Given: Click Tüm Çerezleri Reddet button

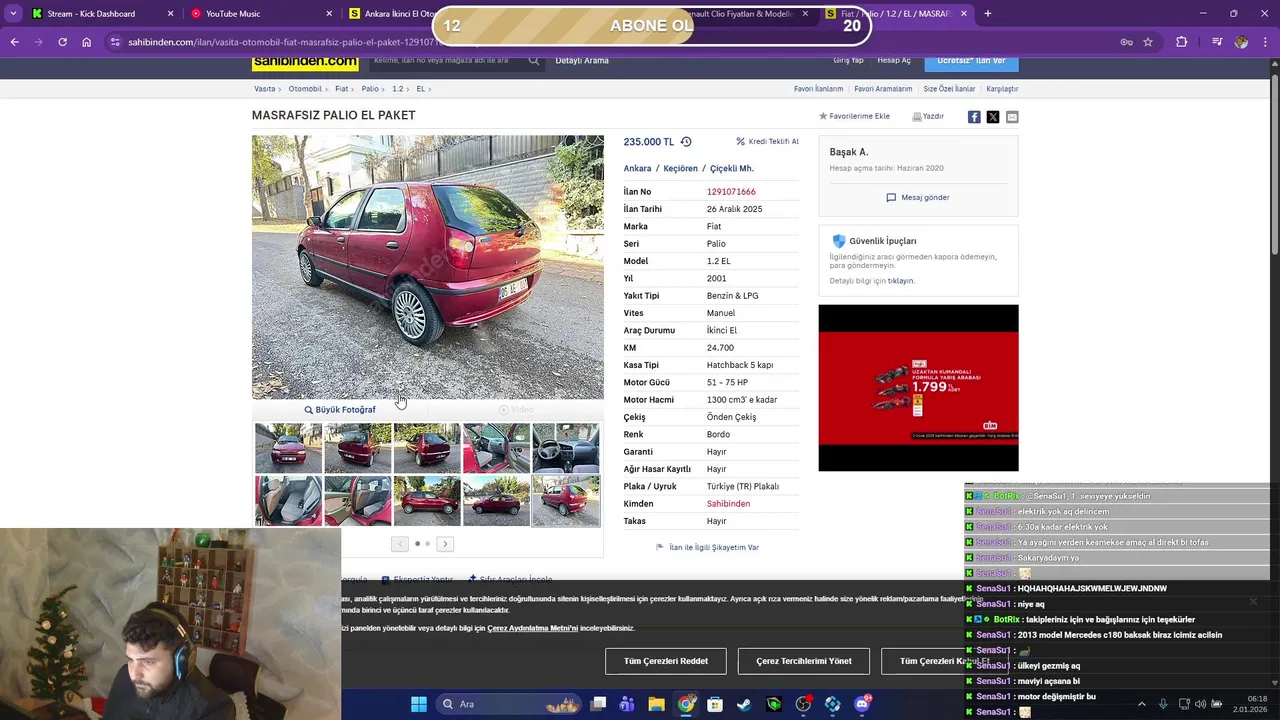Looking at the screenshot, I should coord(666,661).
